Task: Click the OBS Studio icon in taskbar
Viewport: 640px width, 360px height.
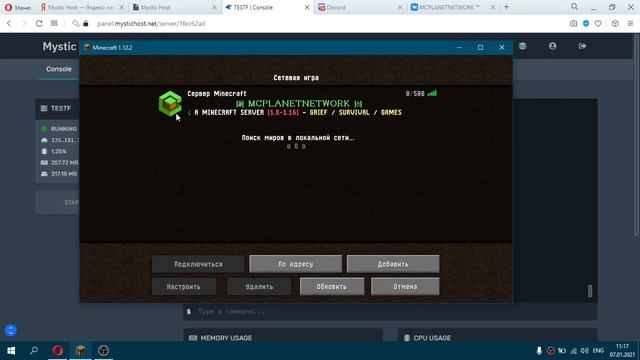Action: pyautogui.click(x=103, y=351)
